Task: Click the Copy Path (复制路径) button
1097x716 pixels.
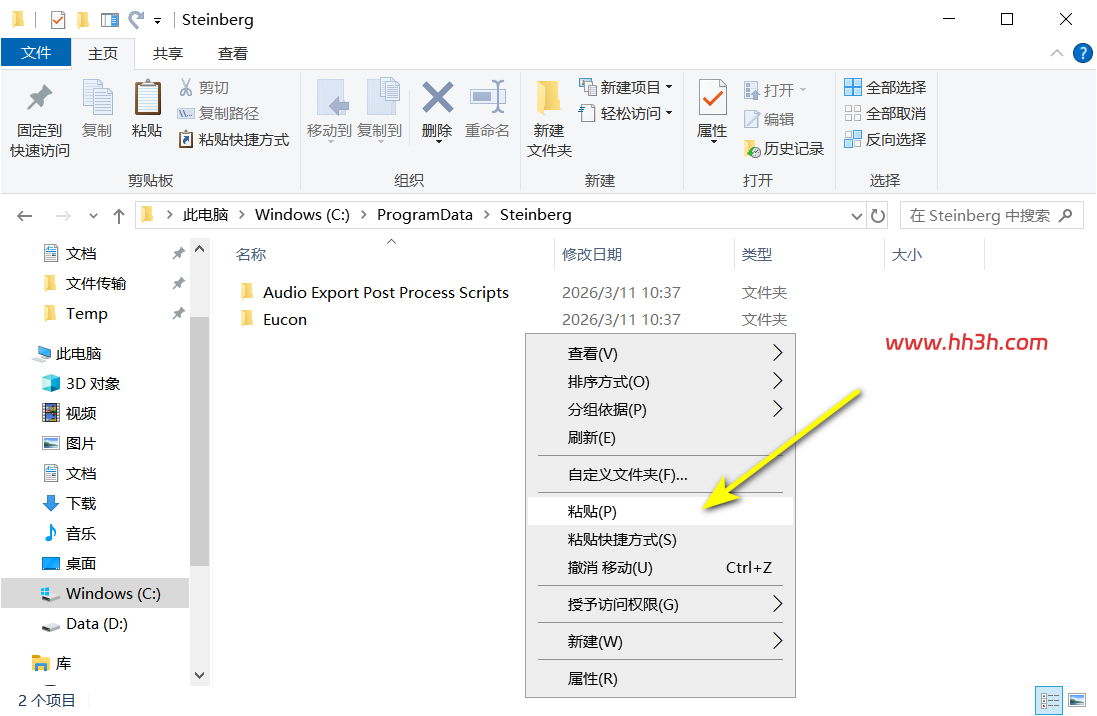Action: click(x=218, y=113)
